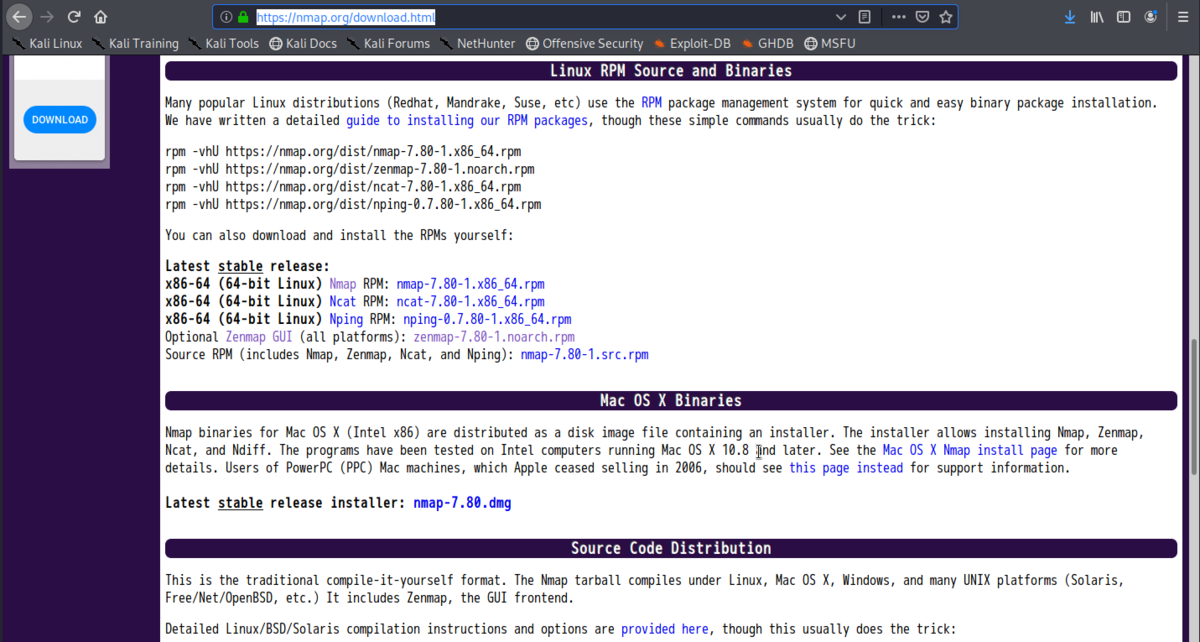This screenshot has height=642, width=1200.
Task: Open the Kali Tools bookmark
Action: (x=223, y=43)
